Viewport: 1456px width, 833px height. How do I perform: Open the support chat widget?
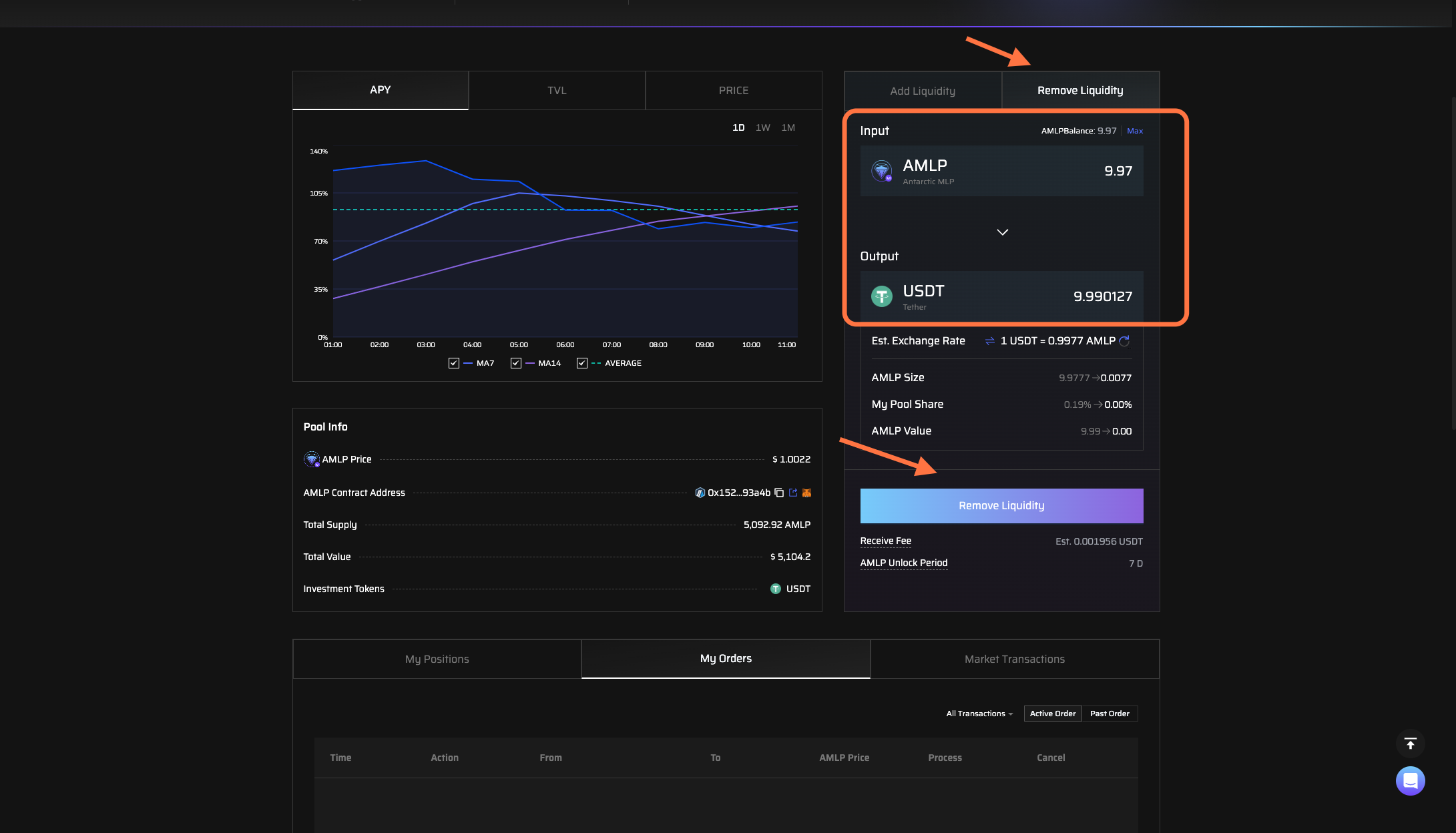pos(1410,780)
